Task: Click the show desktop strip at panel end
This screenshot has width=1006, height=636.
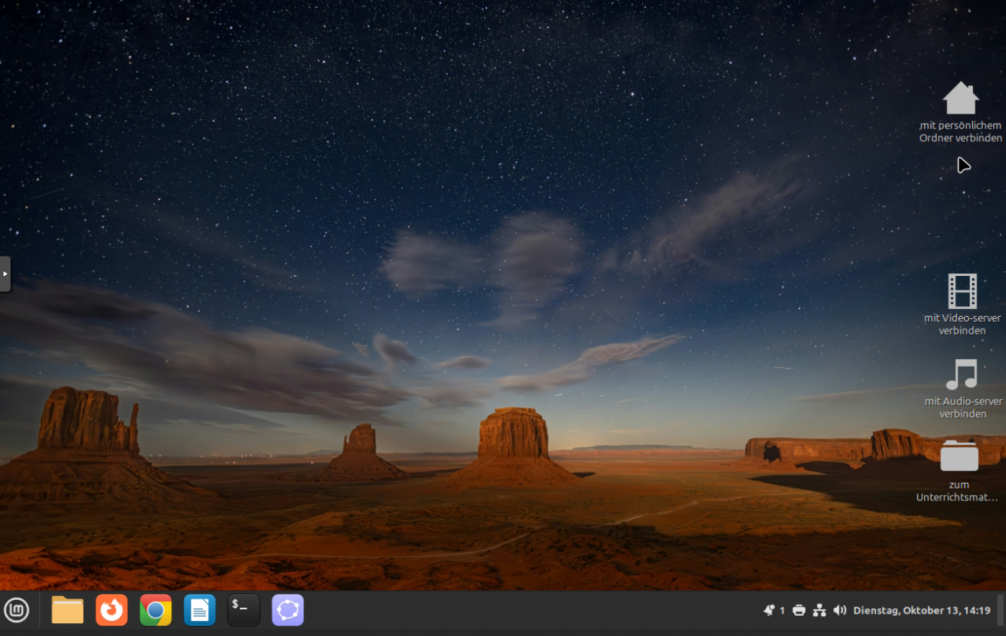Action: tap(1000, 610)
